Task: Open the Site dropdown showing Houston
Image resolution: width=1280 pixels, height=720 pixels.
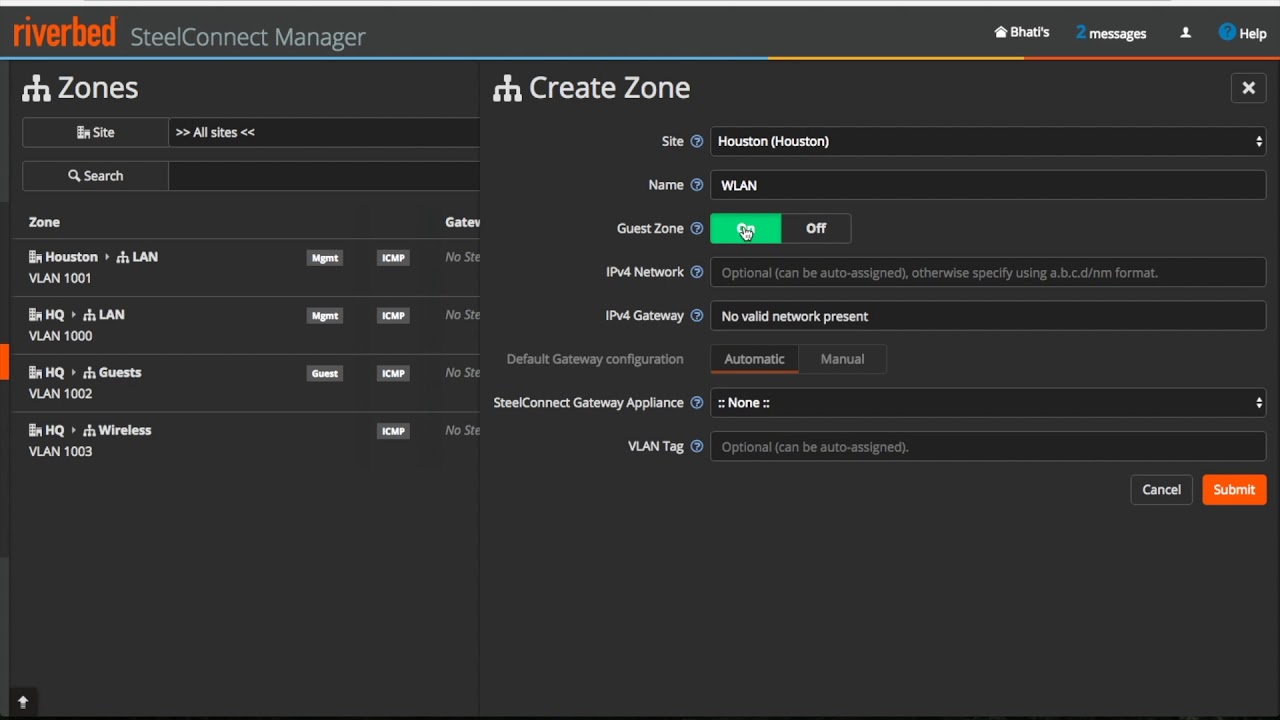Action: 988,142
